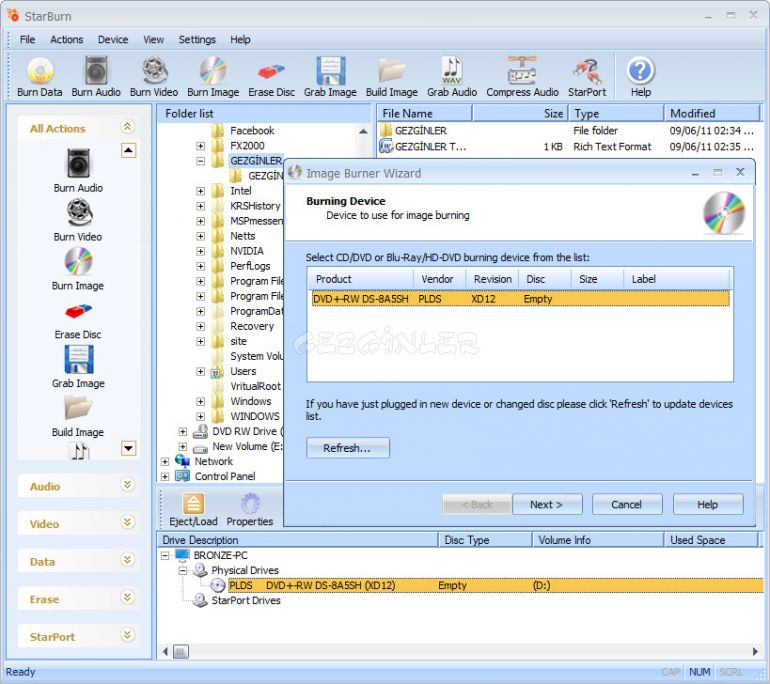
Task: Click the All Actions scroll-down arrow
Action: 128,448
